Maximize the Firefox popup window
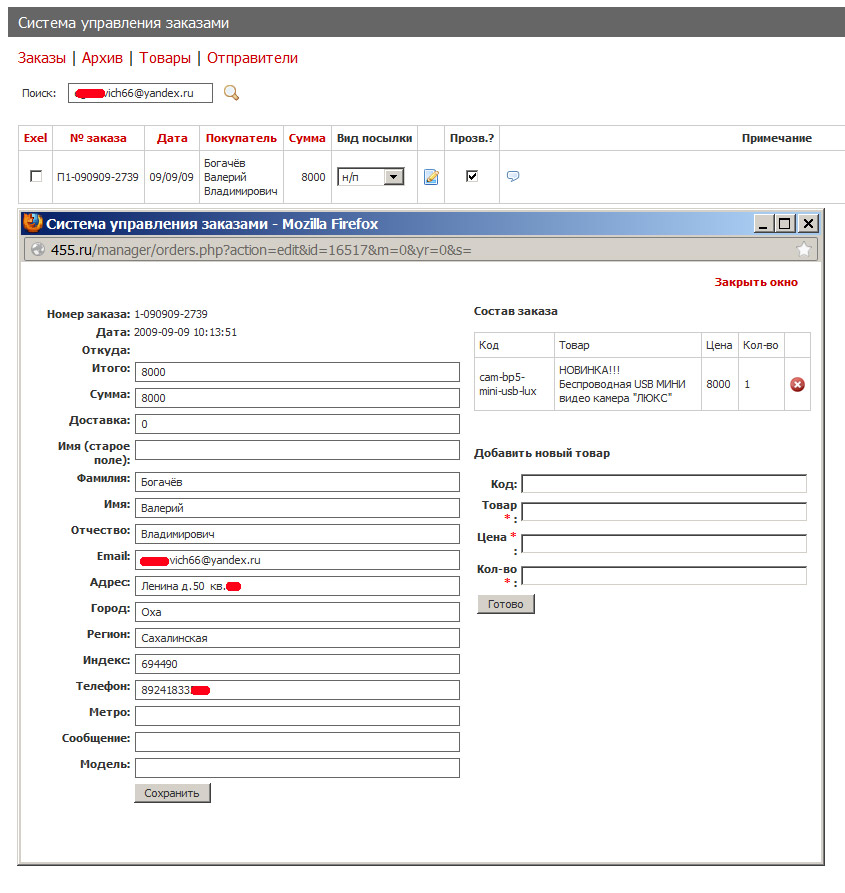Image resolution: width=845 pixels, height=893 pixels. click(785, 224)
